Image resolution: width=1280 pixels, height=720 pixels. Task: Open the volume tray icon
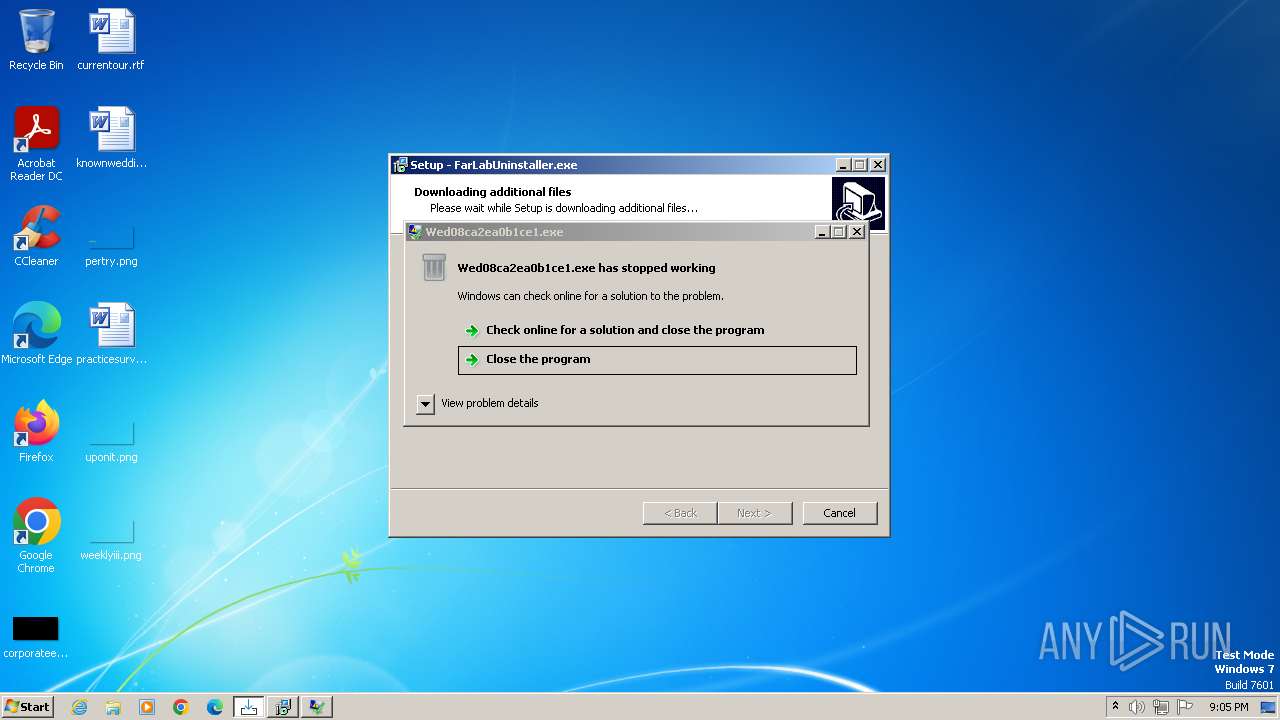(x=1137, y=707)
